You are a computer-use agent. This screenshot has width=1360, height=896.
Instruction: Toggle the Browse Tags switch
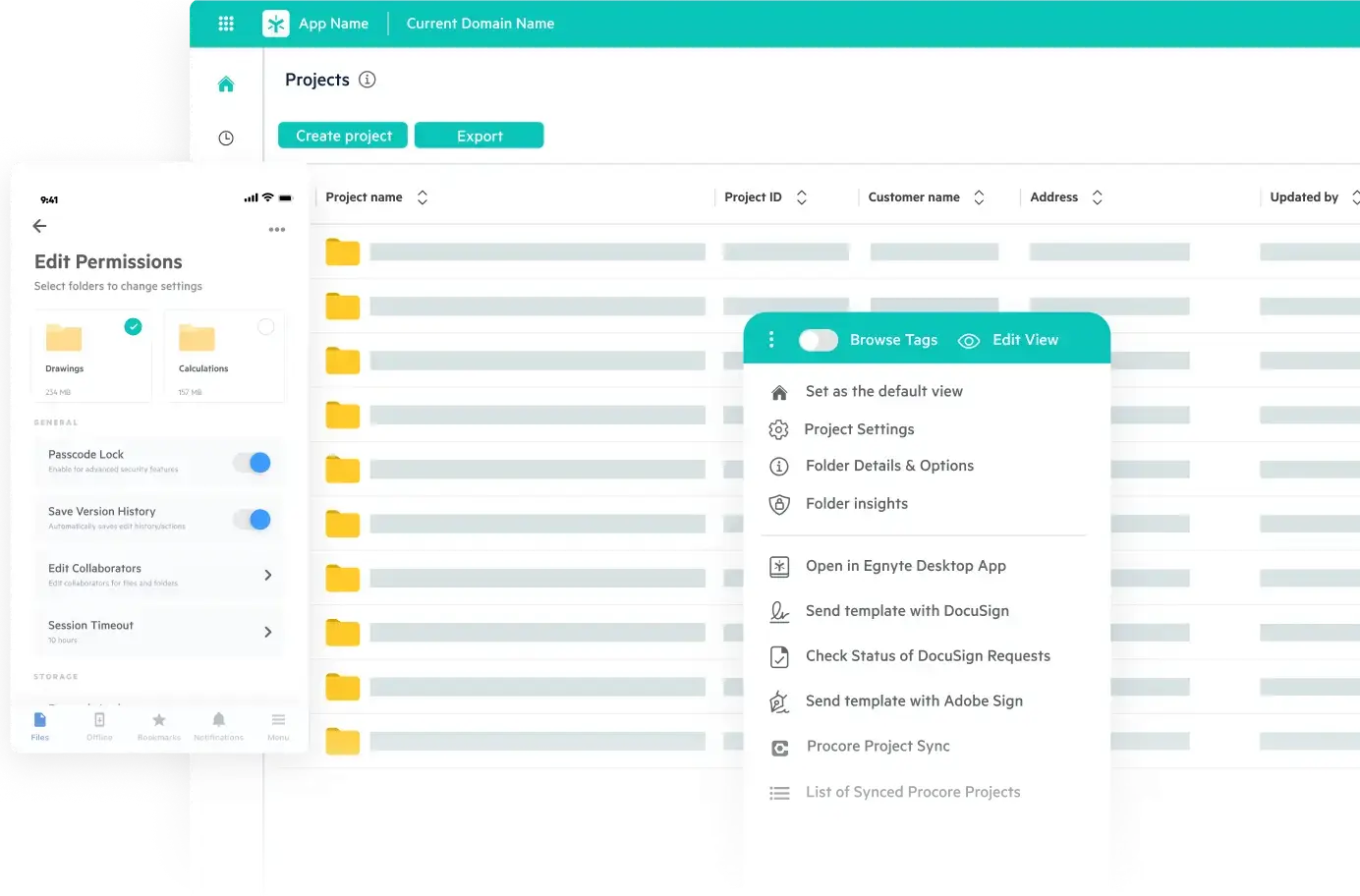[x=819, y=340]
